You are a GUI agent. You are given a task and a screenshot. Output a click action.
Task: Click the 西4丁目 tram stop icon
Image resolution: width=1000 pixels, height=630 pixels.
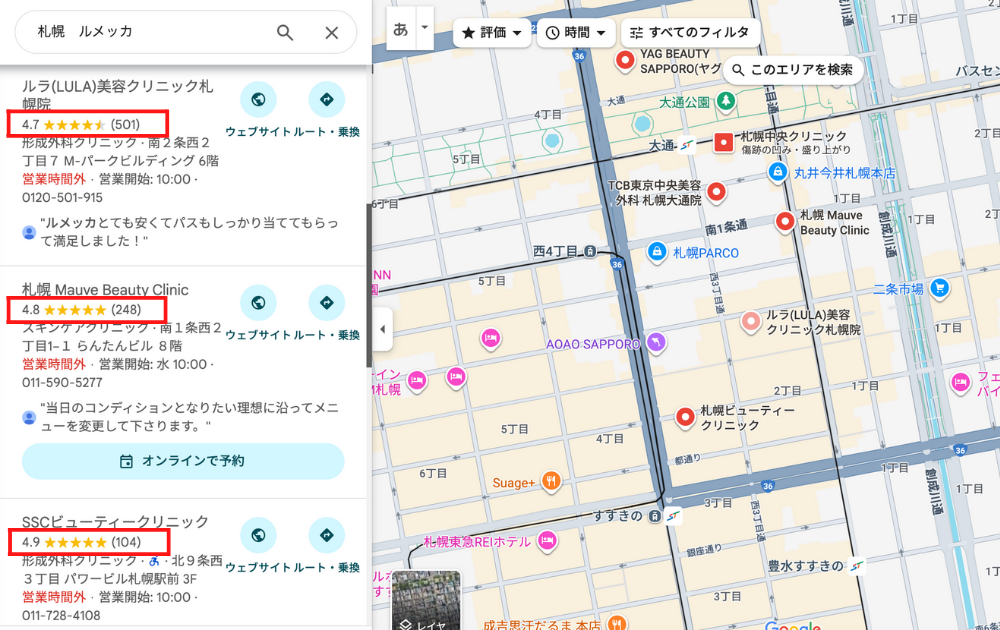tap(591, 251)
